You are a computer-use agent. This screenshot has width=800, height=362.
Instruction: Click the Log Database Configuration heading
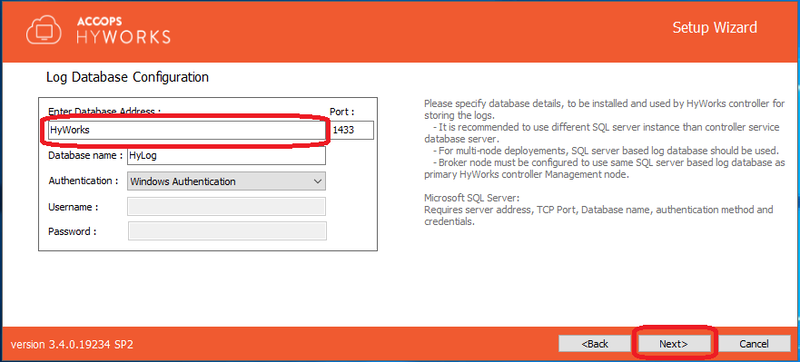click(127, 77)
